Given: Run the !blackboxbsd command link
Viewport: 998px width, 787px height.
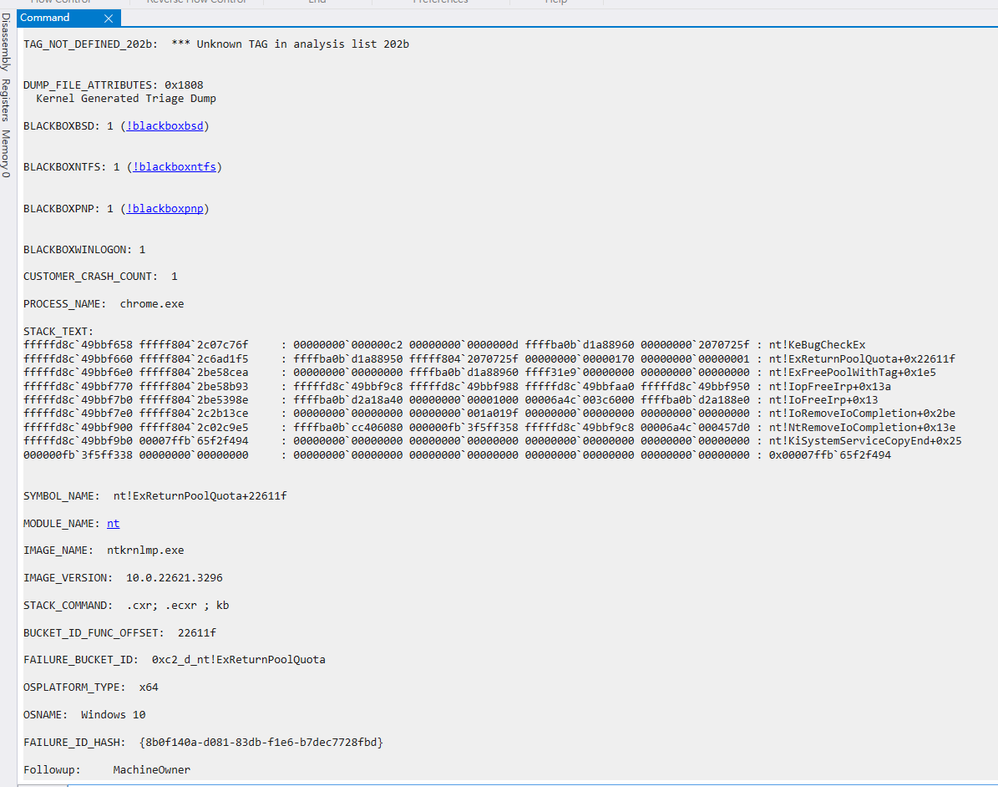Looking at the screenshot, I should [x=165, y=126].
